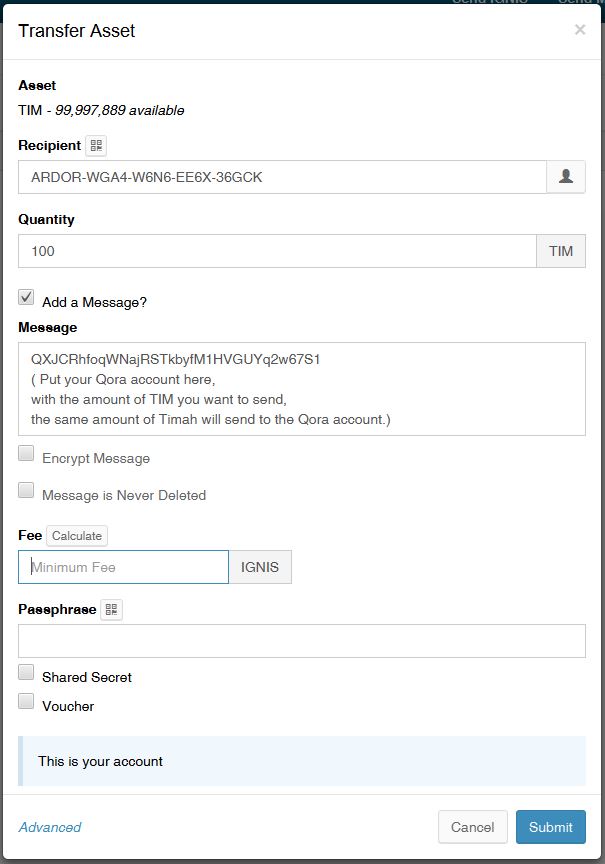Enable the Voucher checkbox
The image size is (605, 864).
26,702
